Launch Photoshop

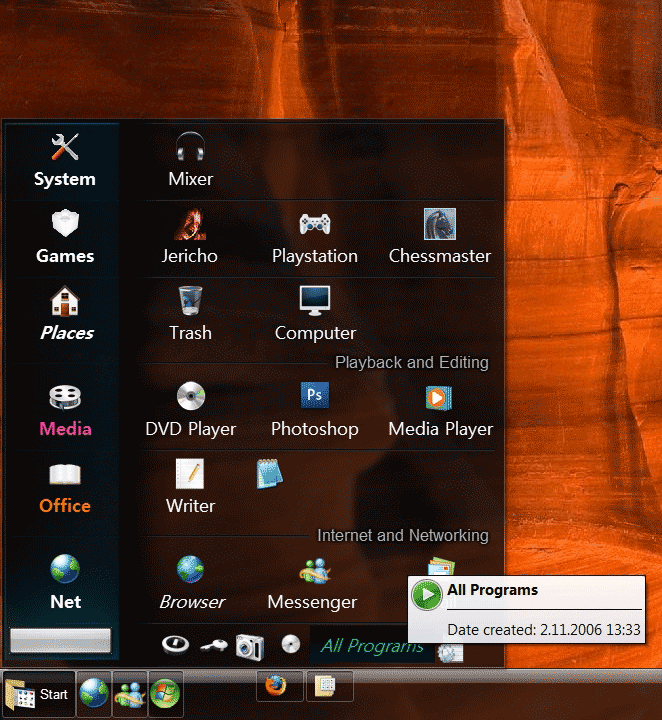[x=315, y=398]
